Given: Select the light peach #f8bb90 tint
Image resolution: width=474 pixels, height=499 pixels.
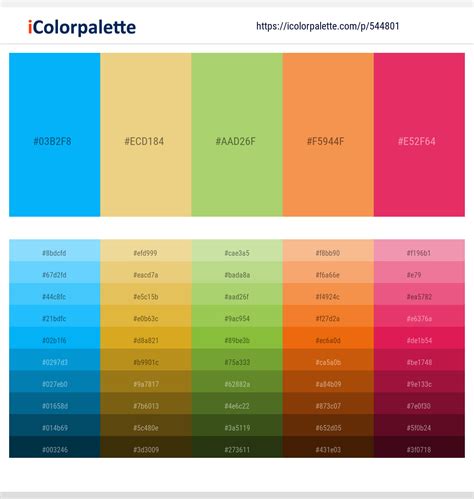Looking at the screenshot, I should [328, 251].
